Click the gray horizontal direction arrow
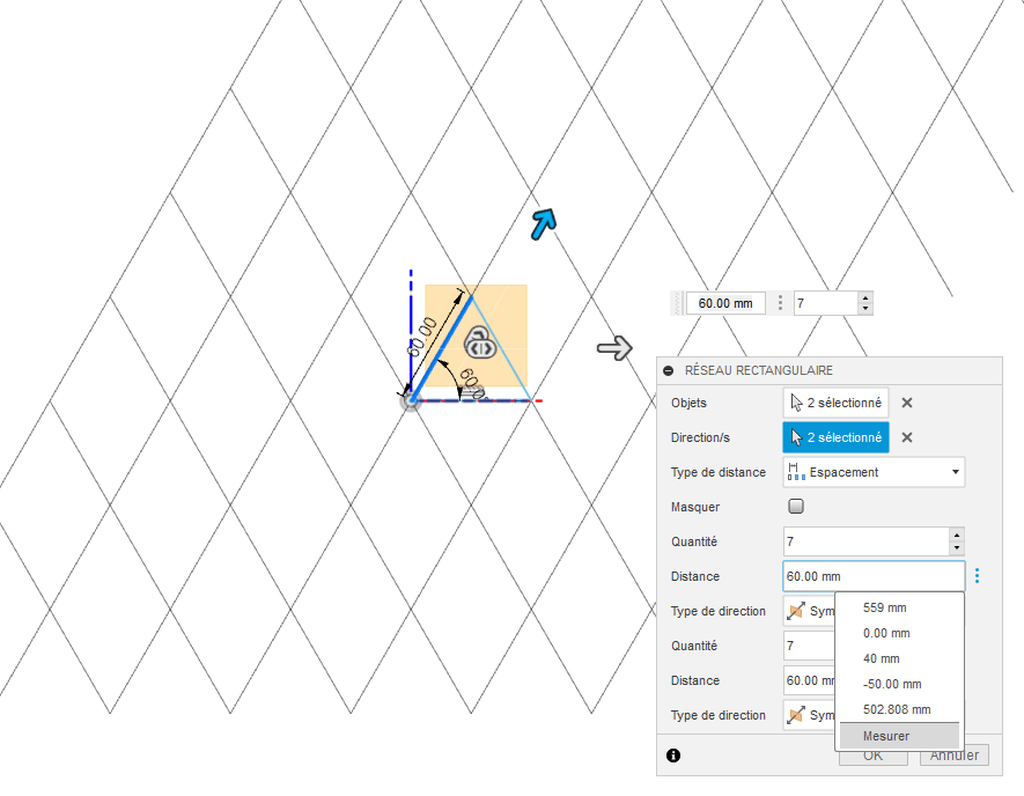The width and height of the screenshot is (1024, 796). (614, 348)
